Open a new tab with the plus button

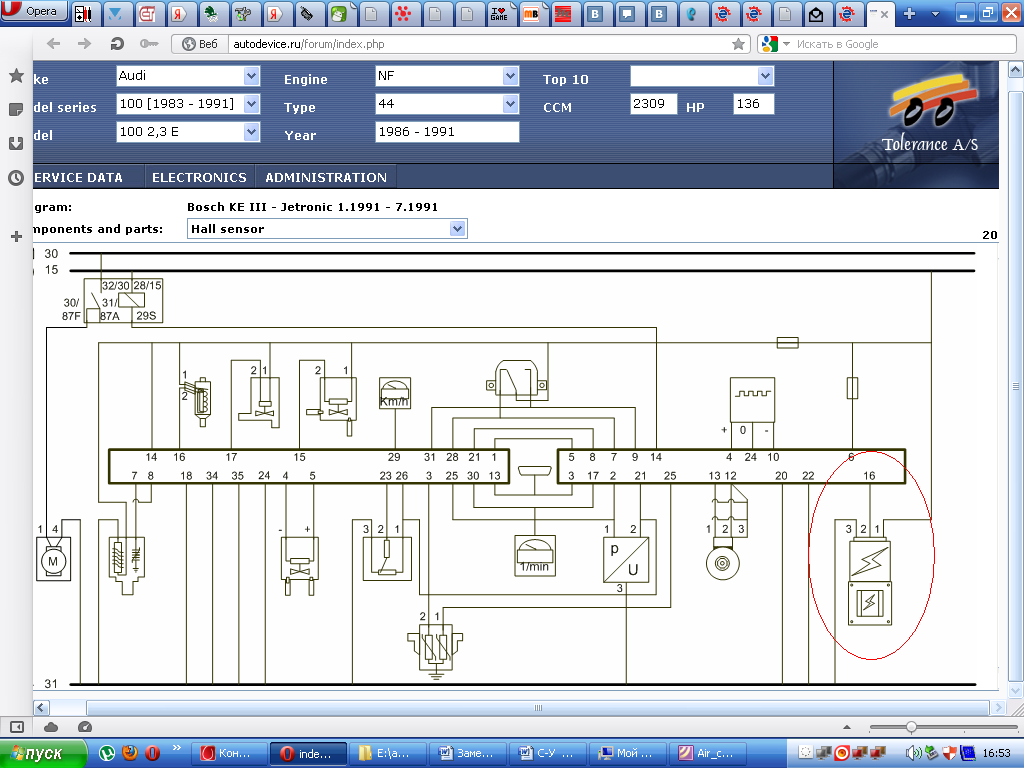(909, 14)
